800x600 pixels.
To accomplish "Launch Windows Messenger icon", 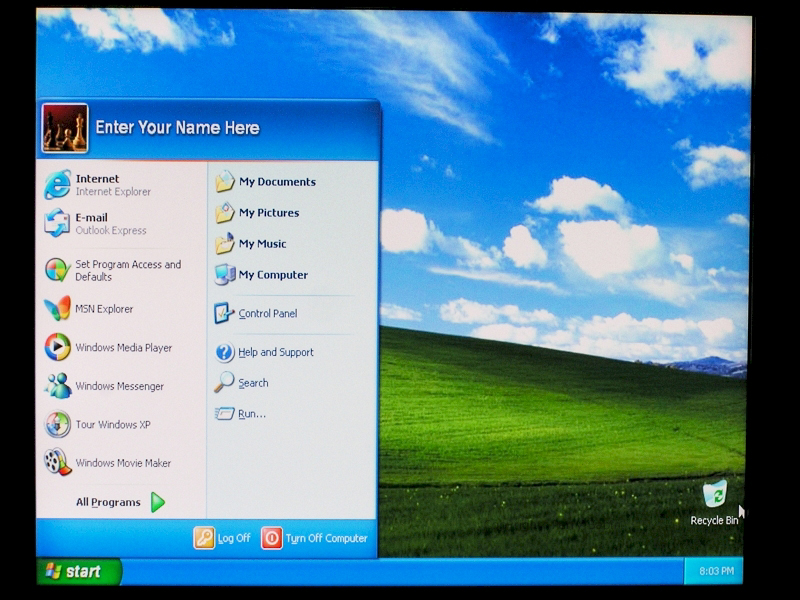I will (57, 386).
